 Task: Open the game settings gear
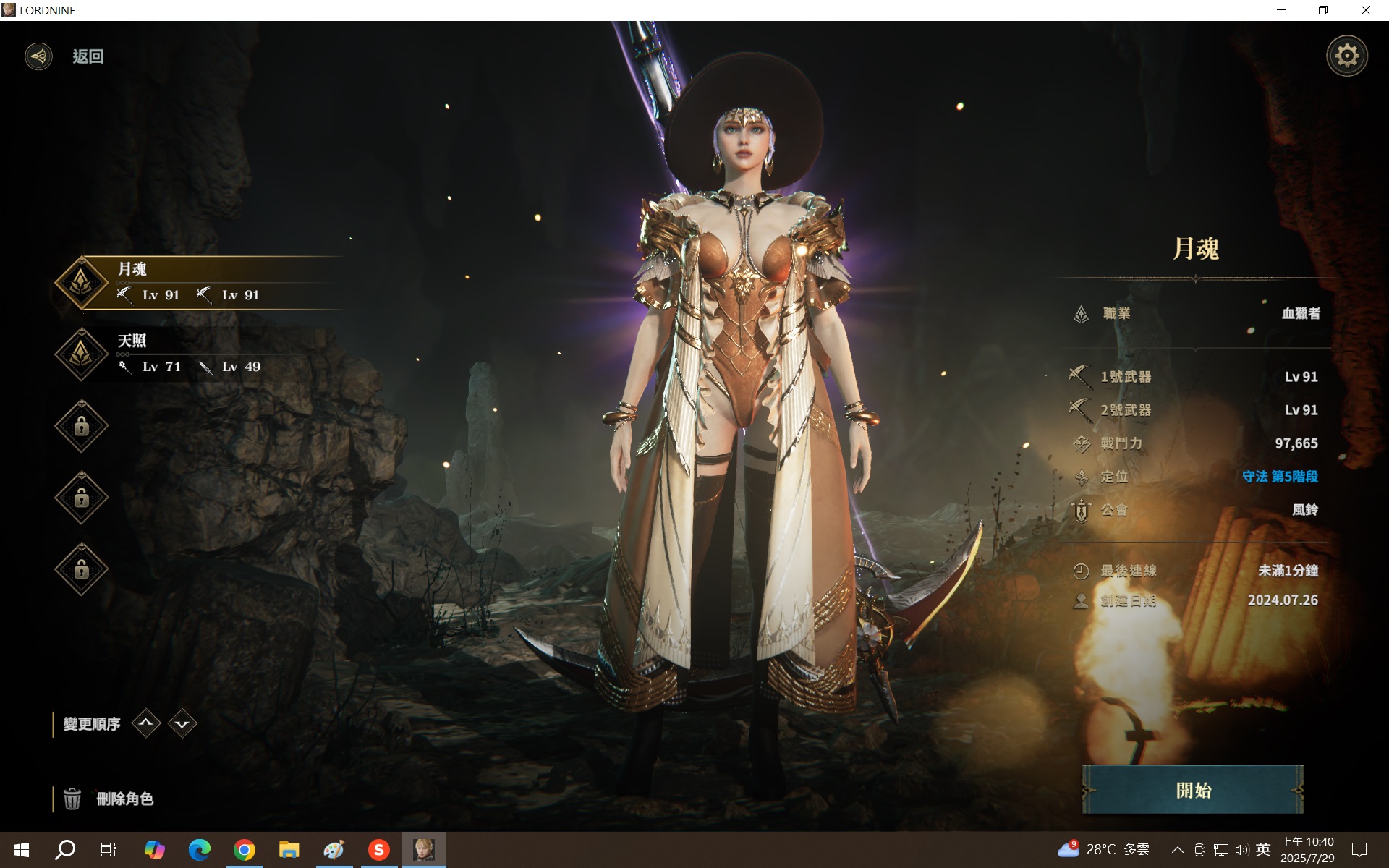[1346, 56]
